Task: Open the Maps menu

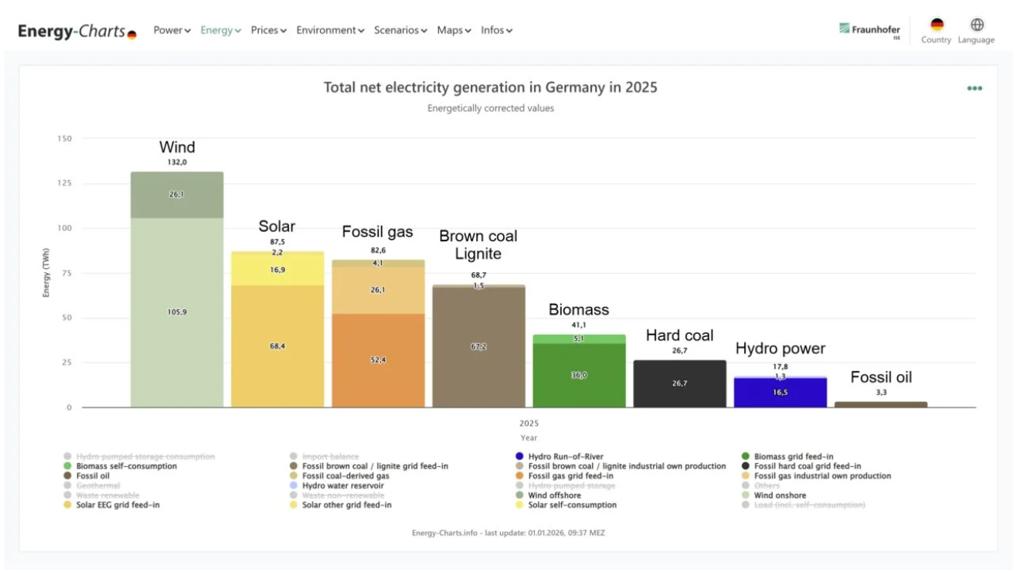Action: coord(454,31)
